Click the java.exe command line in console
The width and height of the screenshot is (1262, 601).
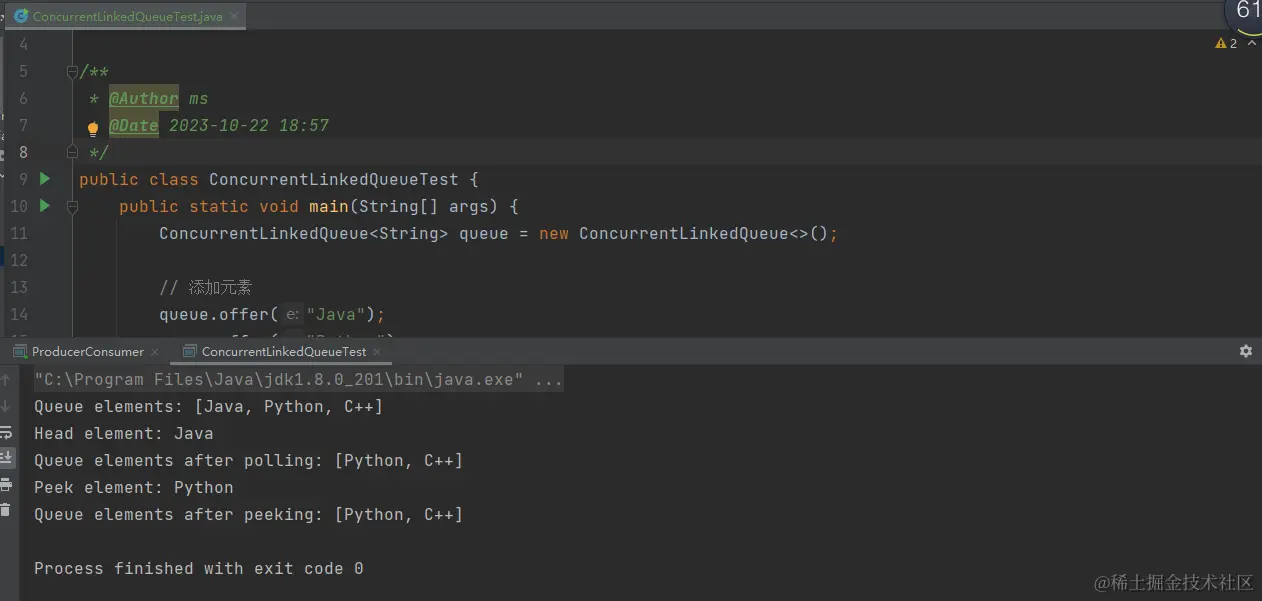pyautogui.click(x=298, y=380)
